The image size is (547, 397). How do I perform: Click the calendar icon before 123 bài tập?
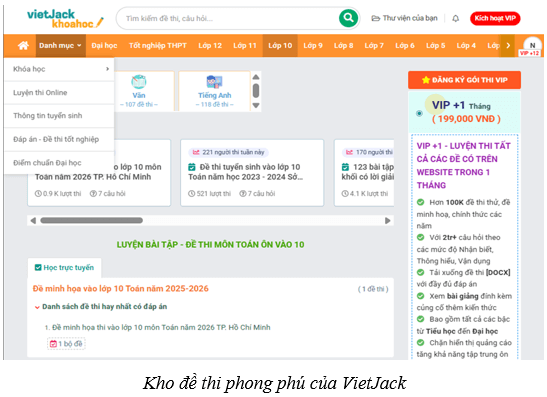tap(345, 167)
